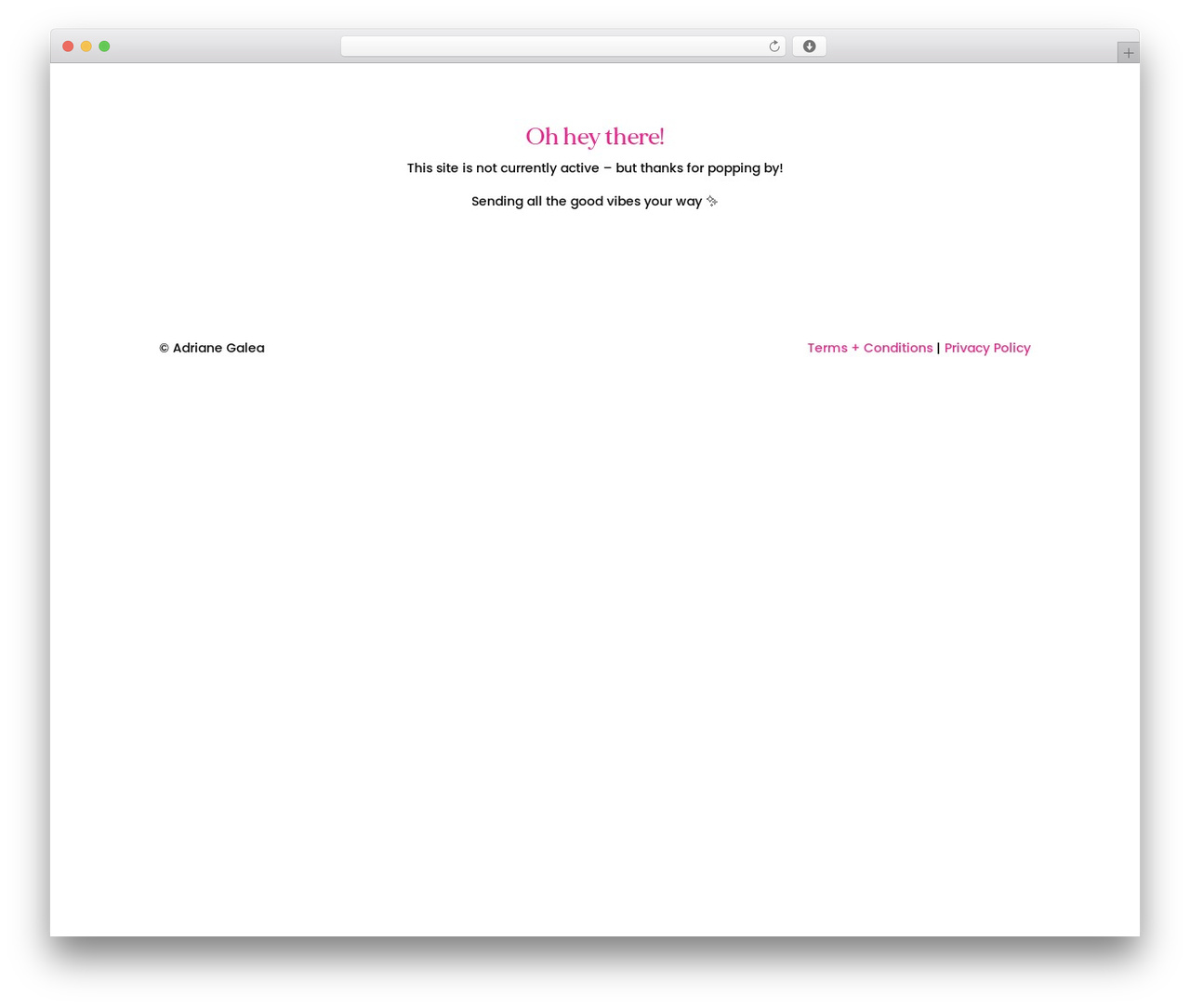Viewport: 1190px width, 1008px height.
Task: Minimize window using the yellow button
Action: [86, 46]
